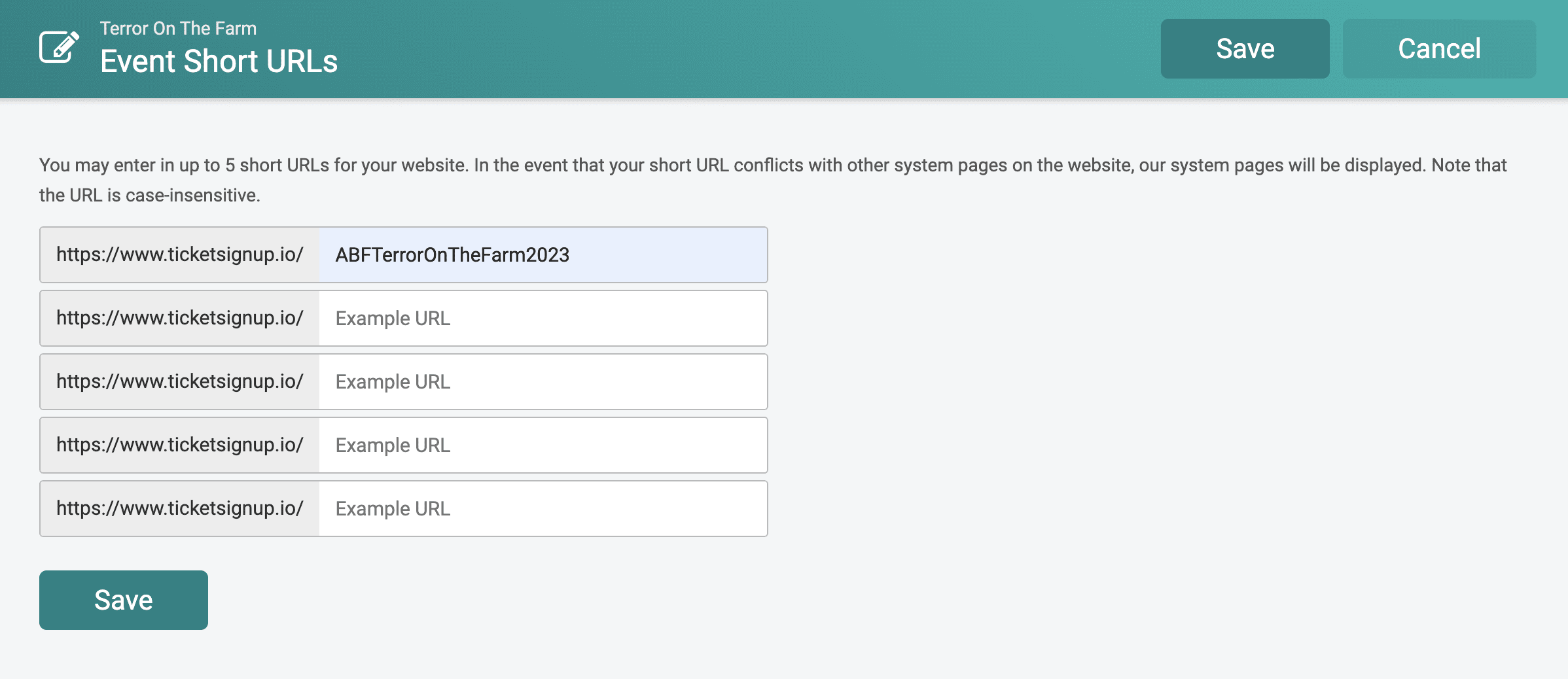The image size is (1568, 679).
Task: Select the text ABFTerrorOnTheFarm2023
Action: pos(452,254)
